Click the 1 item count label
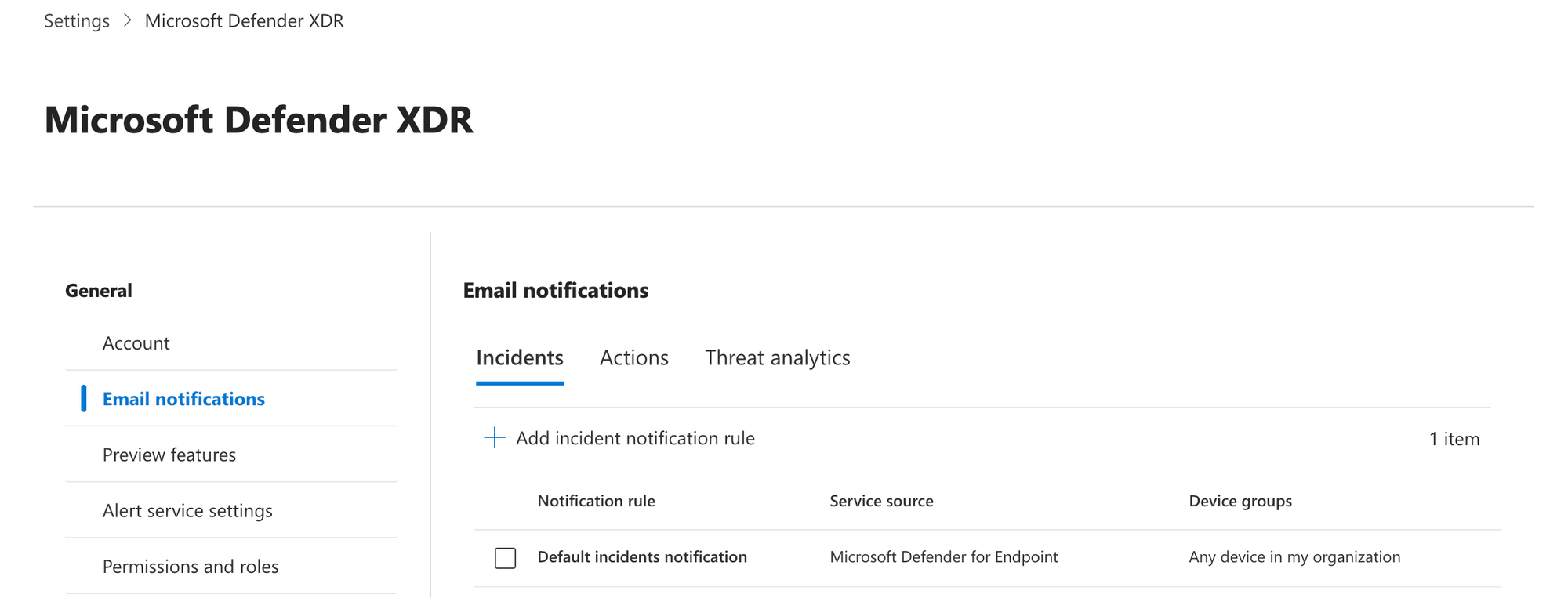The width and height of the screenshot is (1568, 598). tap(1454, 439)
